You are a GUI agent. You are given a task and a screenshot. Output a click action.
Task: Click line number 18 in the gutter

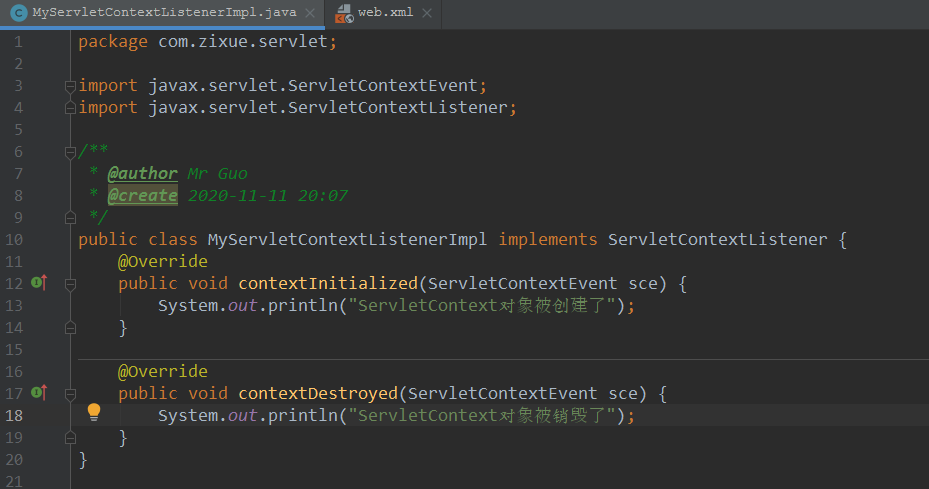[14, 416]
